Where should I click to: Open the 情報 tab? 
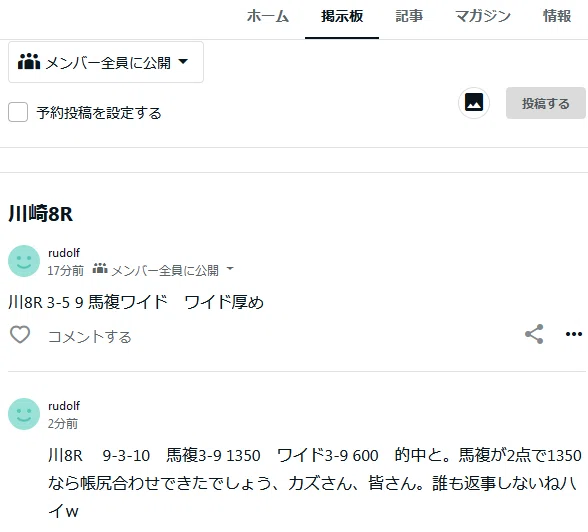click(557, 16)
